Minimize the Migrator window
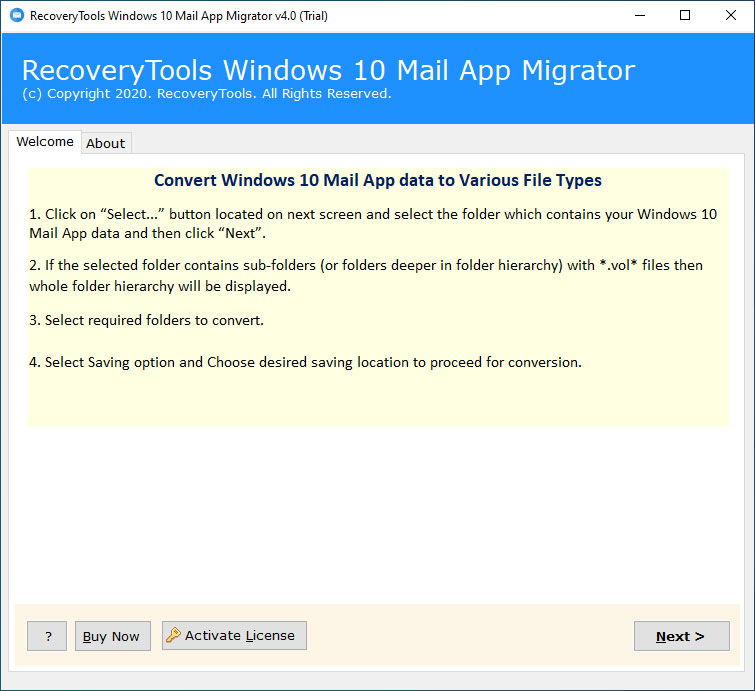This screenshot has width=755, height=691. click(640, 15)
